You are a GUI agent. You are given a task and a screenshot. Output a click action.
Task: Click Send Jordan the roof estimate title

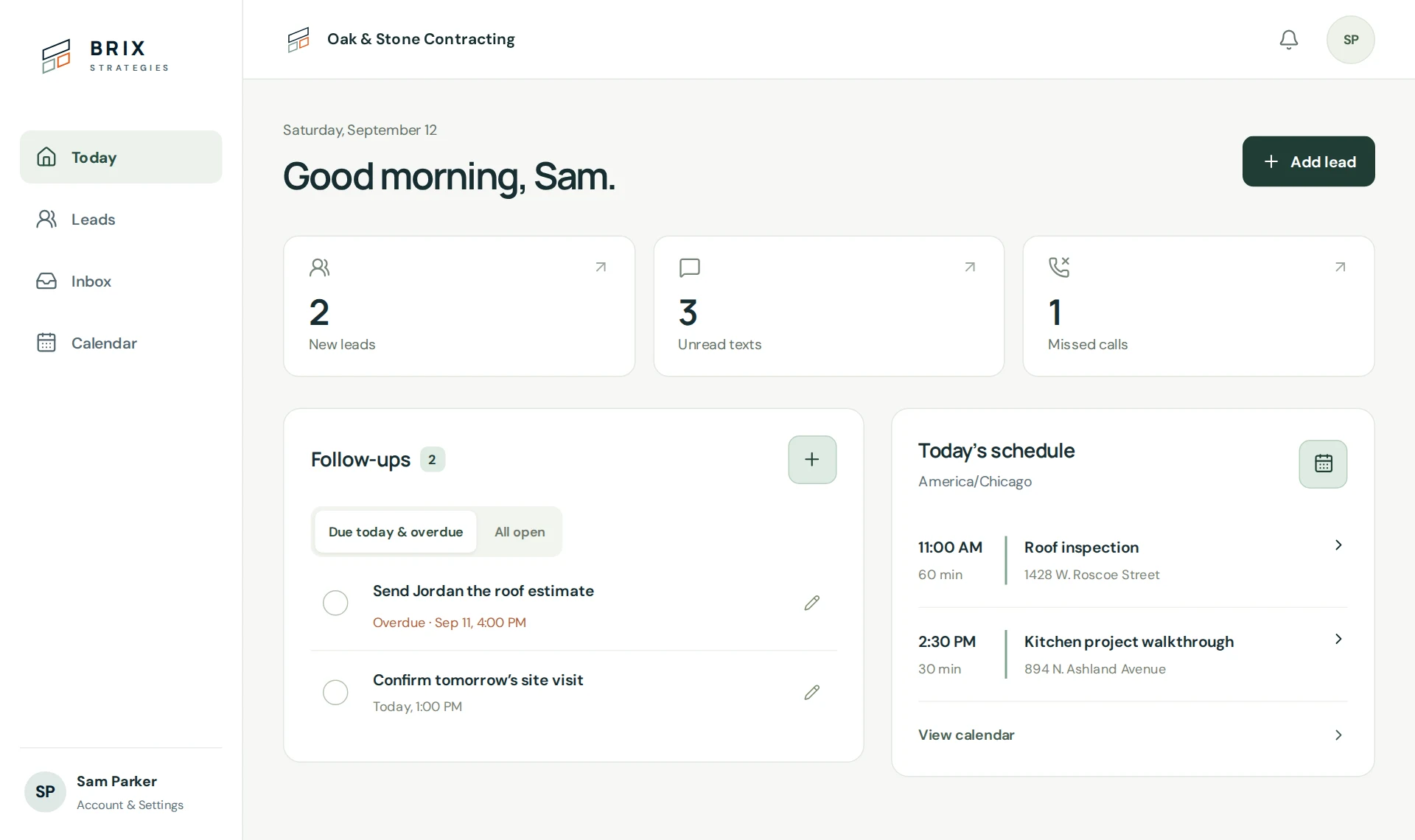point(483,591)
